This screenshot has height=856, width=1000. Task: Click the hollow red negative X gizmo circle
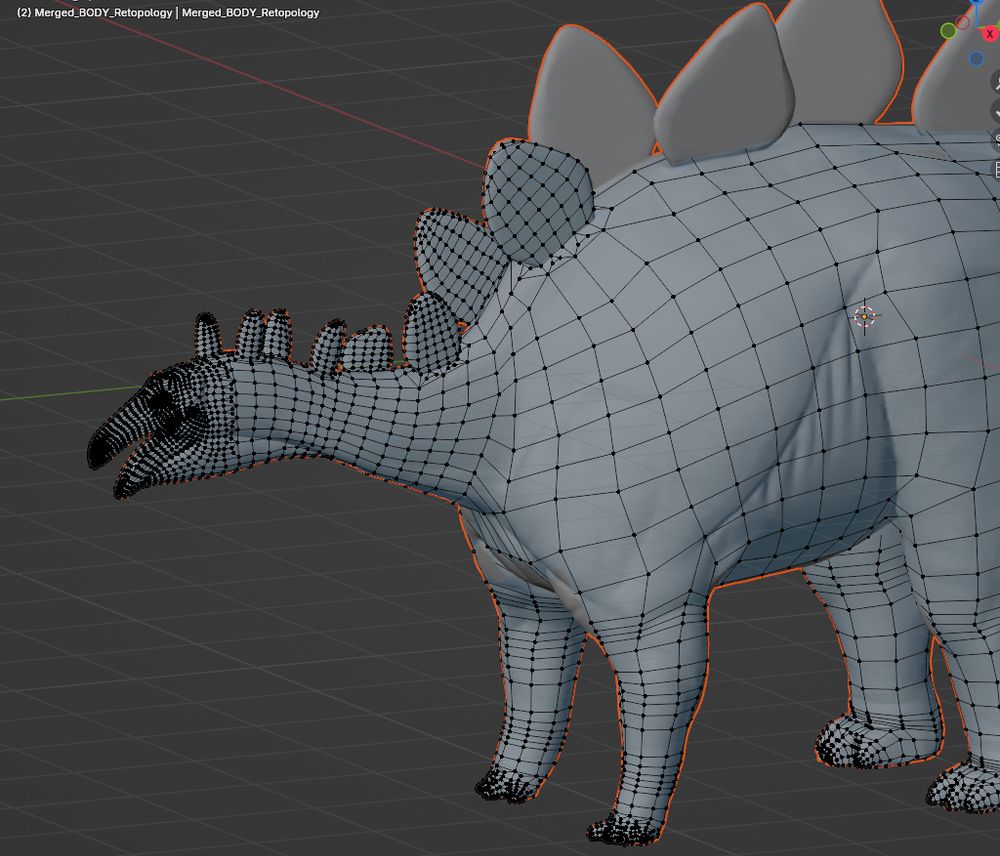[x=962, y=22]
